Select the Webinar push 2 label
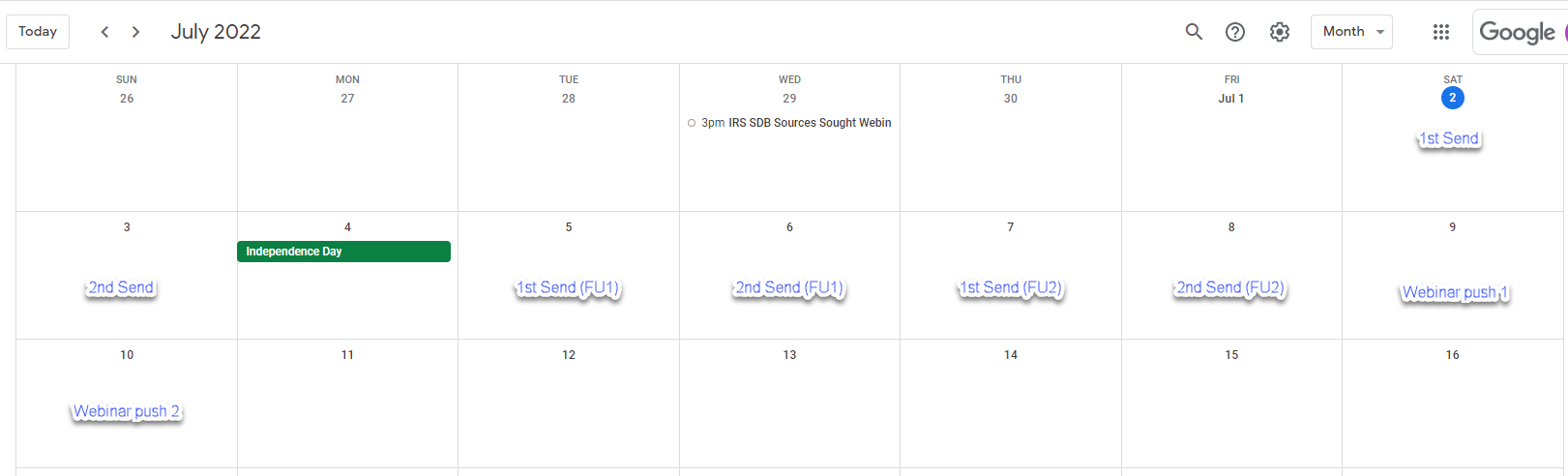This screenshot has height=476, width=1568. (x=127, y=412)
